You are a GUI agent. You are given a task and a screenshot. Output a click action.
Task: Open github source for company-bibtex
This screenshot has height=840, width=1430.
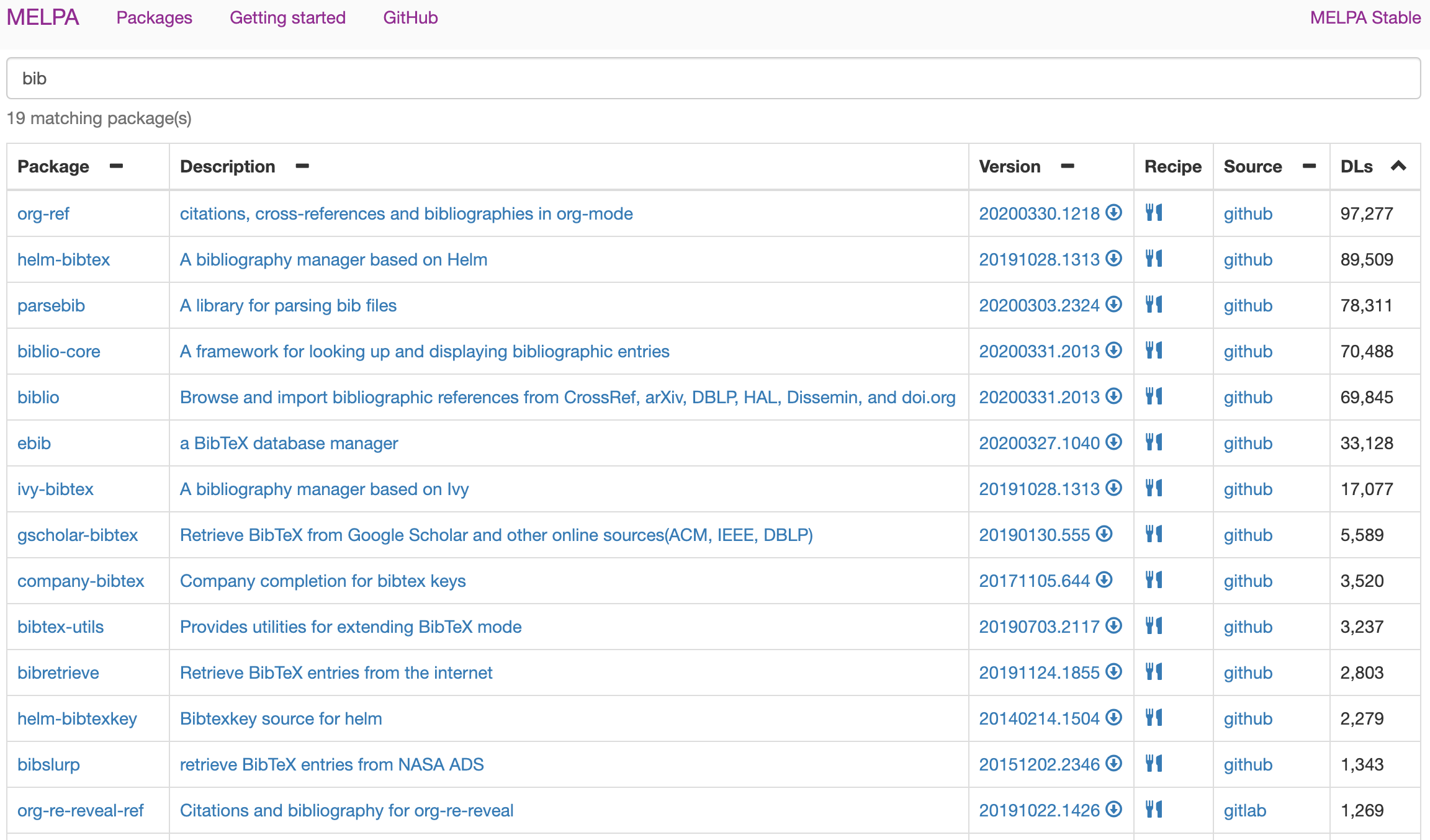pos(1248,581)
